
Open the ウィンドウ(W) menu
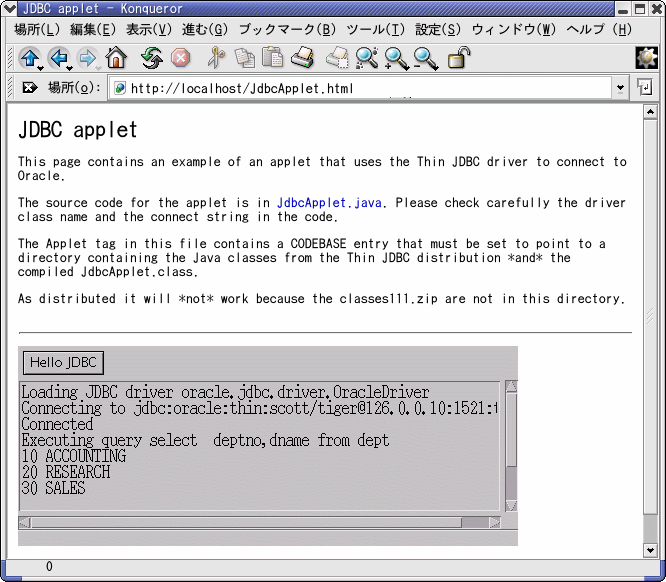tap(514, 29)
